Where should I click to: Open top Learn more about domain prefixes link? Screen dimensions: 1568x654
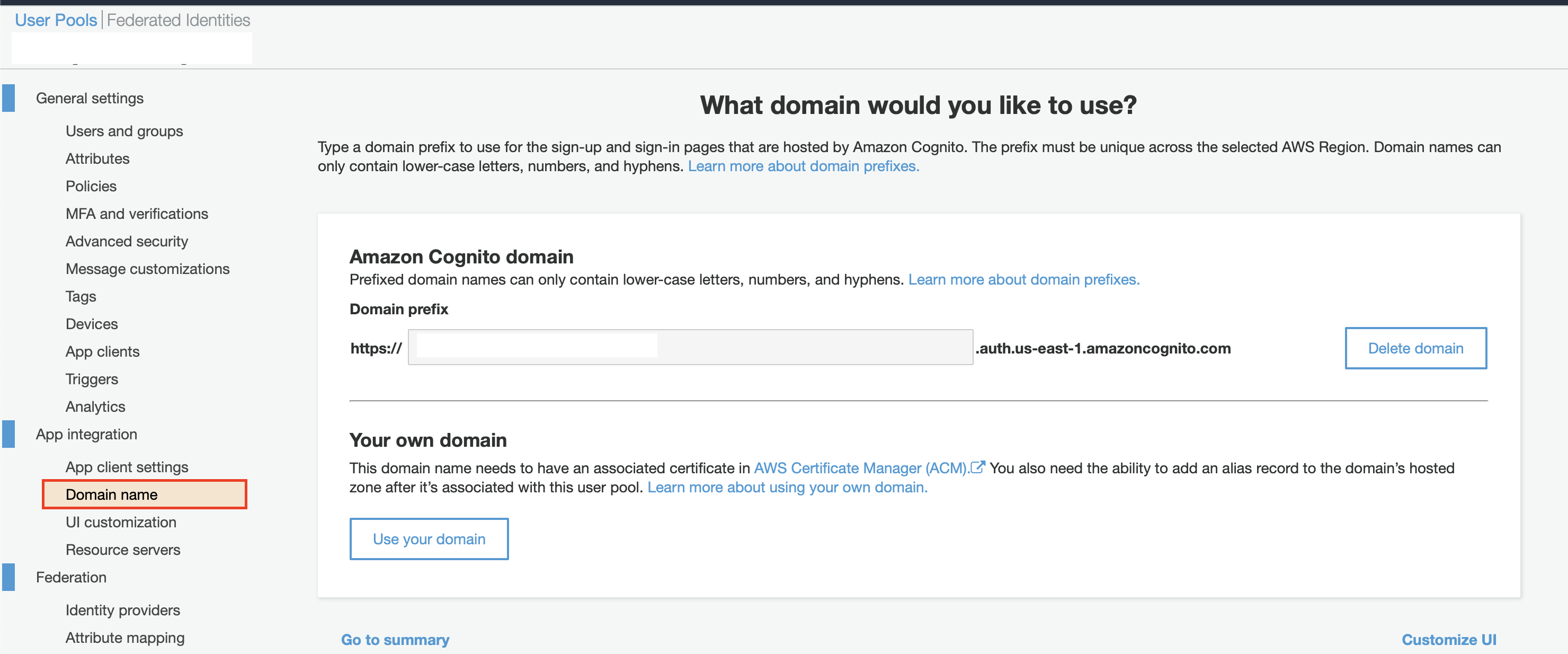(x=803, y=166)
